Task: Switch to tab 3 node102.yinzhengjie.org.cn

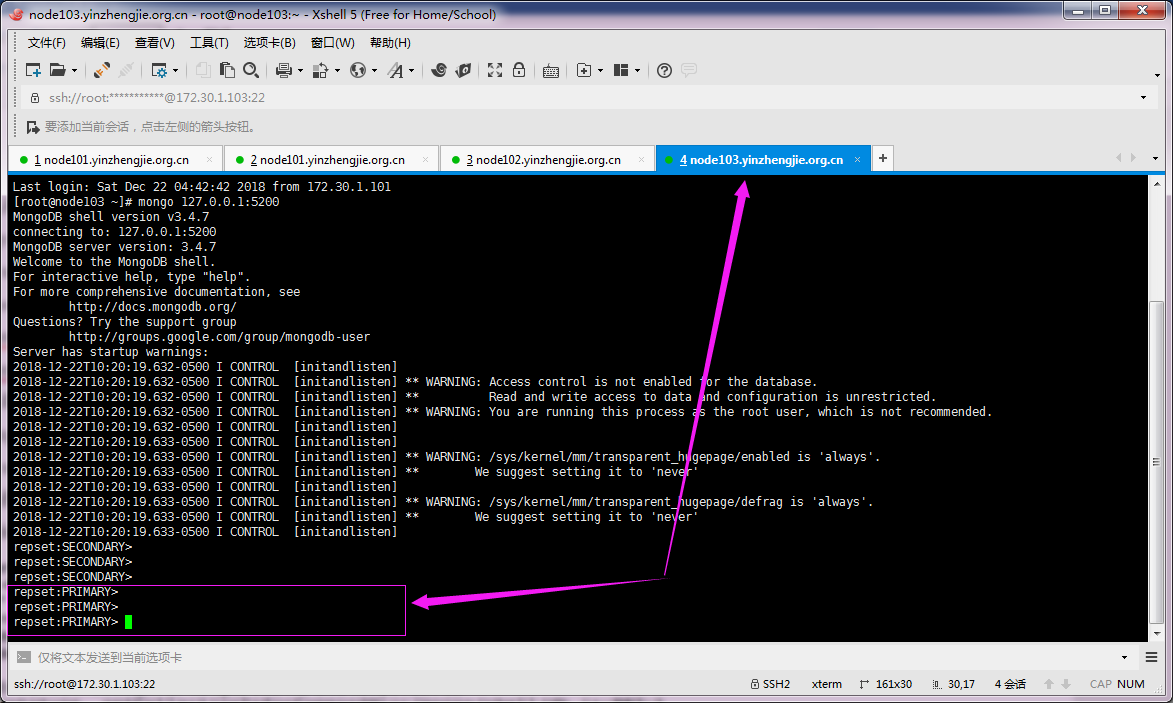Action: [548, 159]
